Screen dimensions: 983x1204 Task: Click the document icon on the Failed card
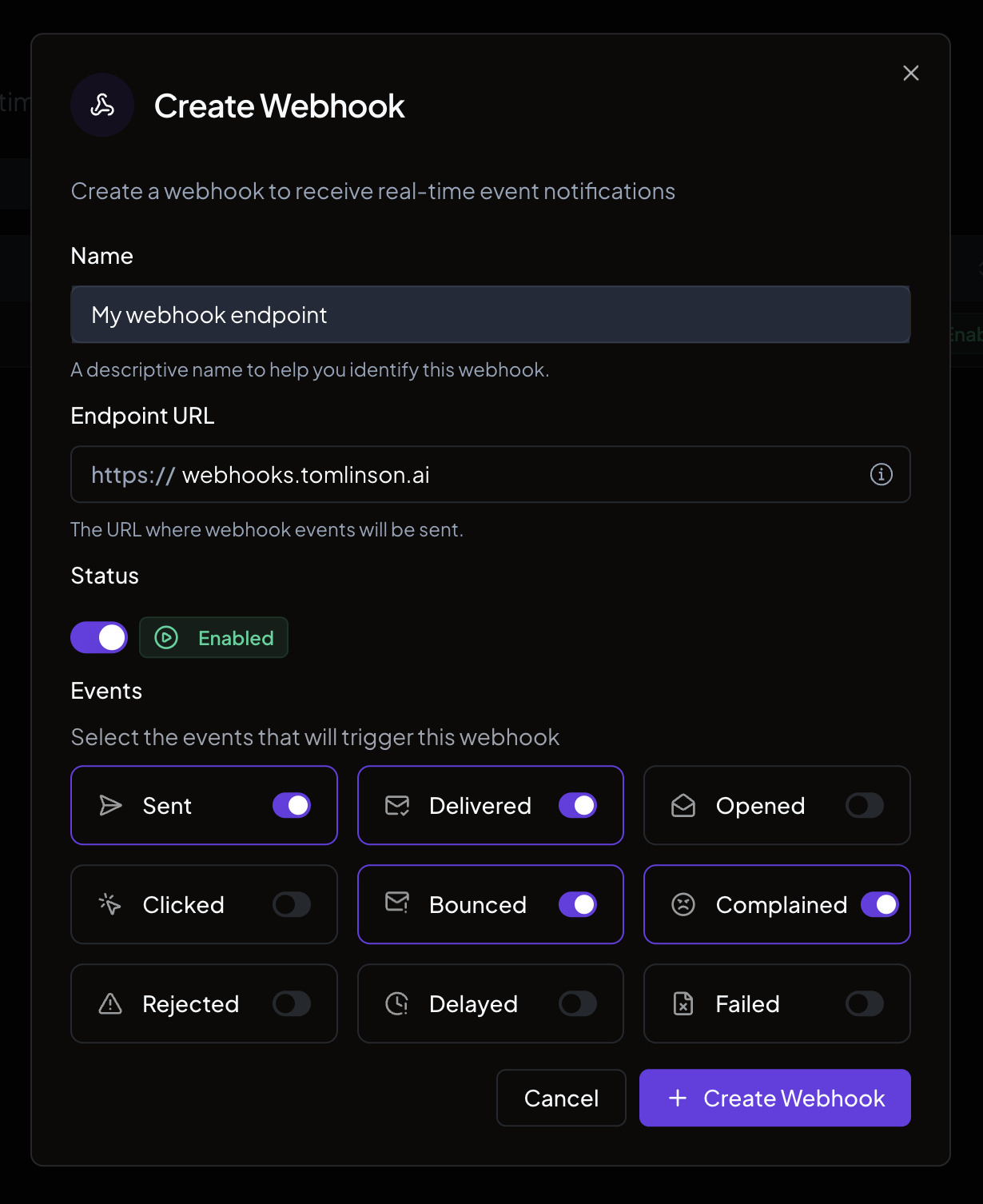(683, 1003)
